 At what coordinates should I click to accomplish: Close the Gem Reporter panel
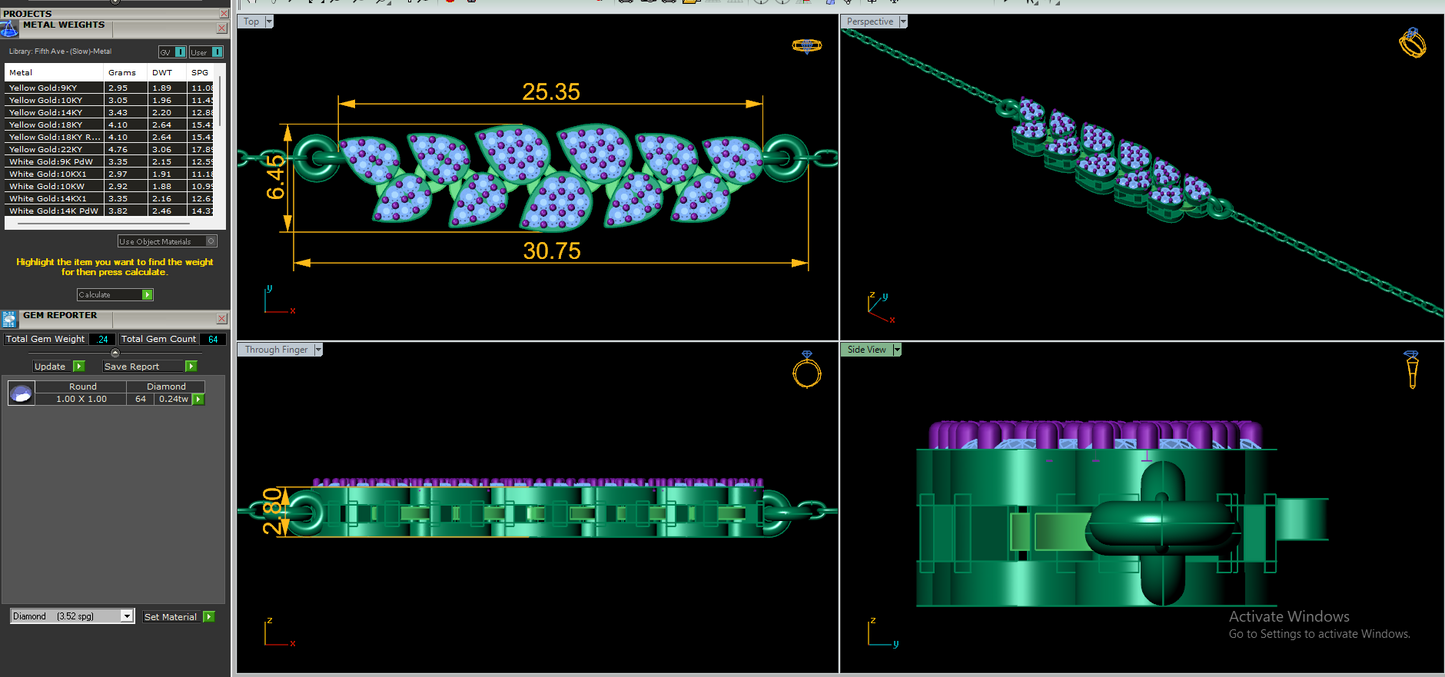[x=222, y=318]
